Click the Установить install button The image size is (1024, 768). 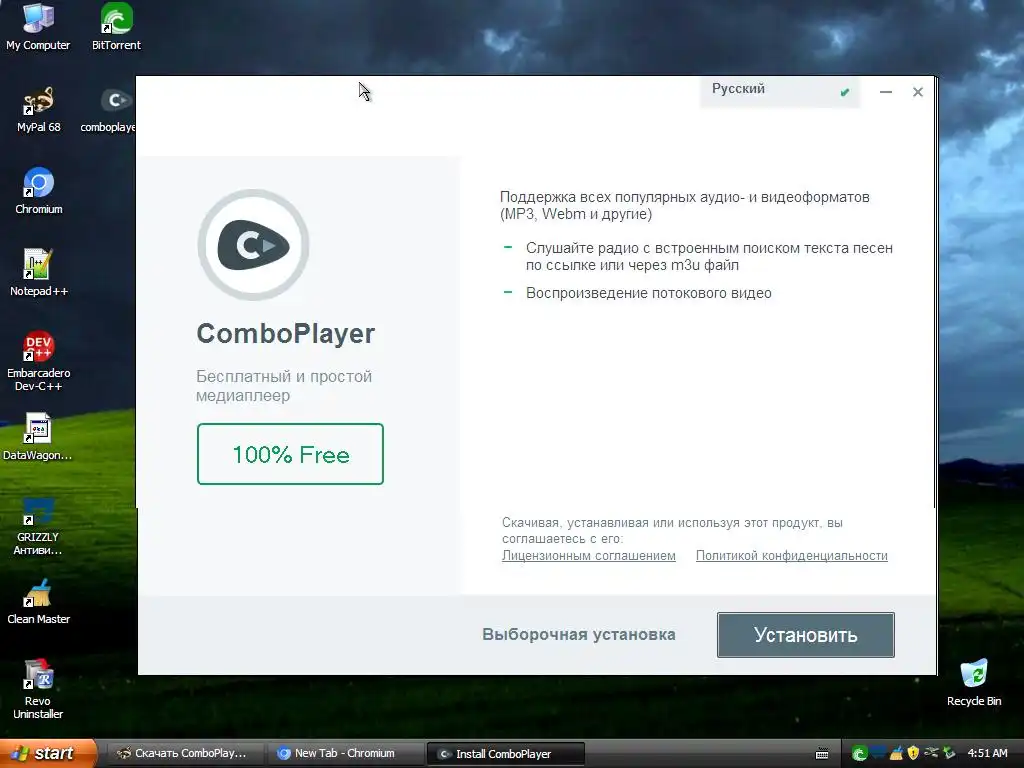(805, 635)
